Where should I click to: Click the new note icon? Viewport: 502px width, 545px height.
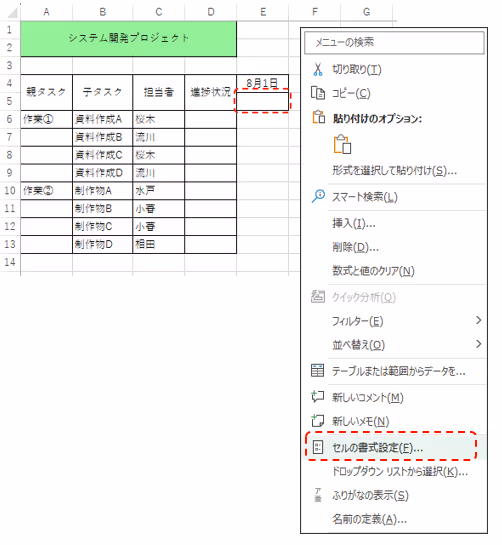pyautogui.click(x=317, y=420)
